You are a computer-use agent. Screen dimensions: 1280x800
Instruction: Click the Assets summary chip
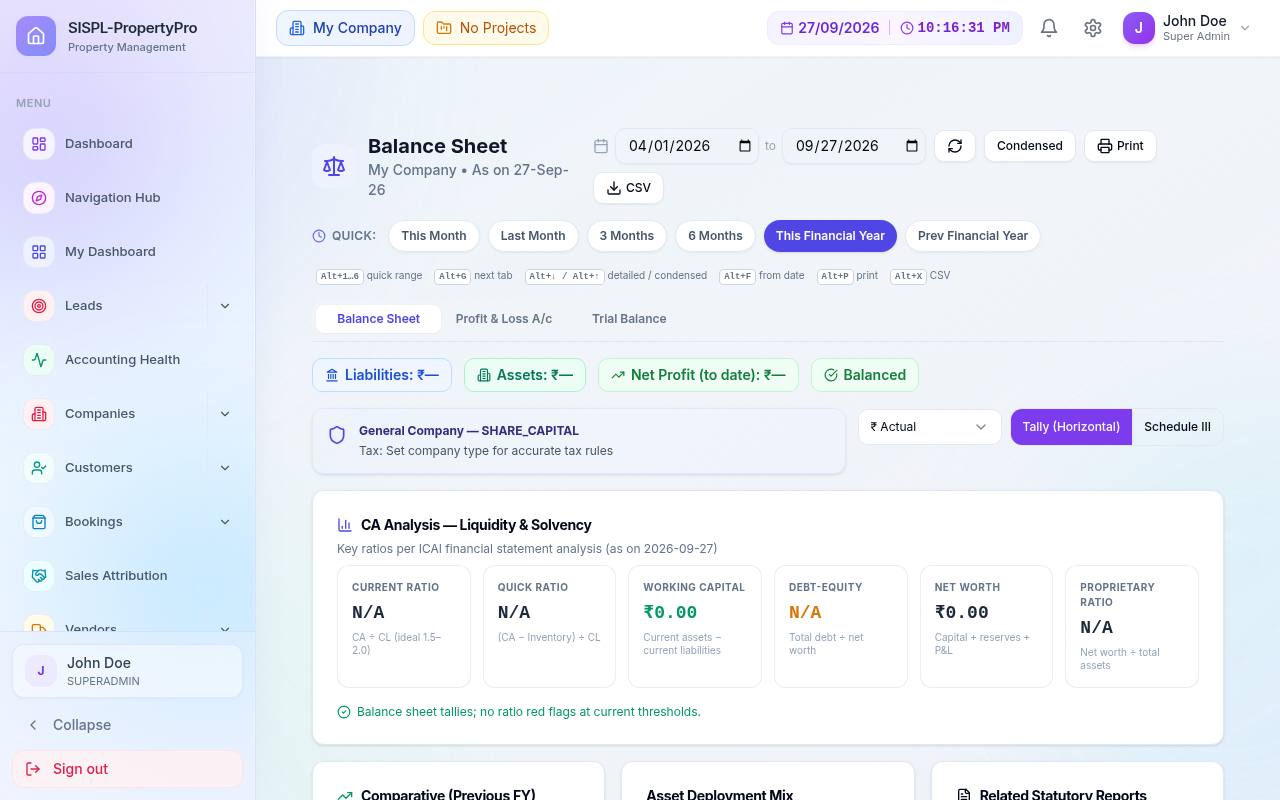click(x=525, y=375)
